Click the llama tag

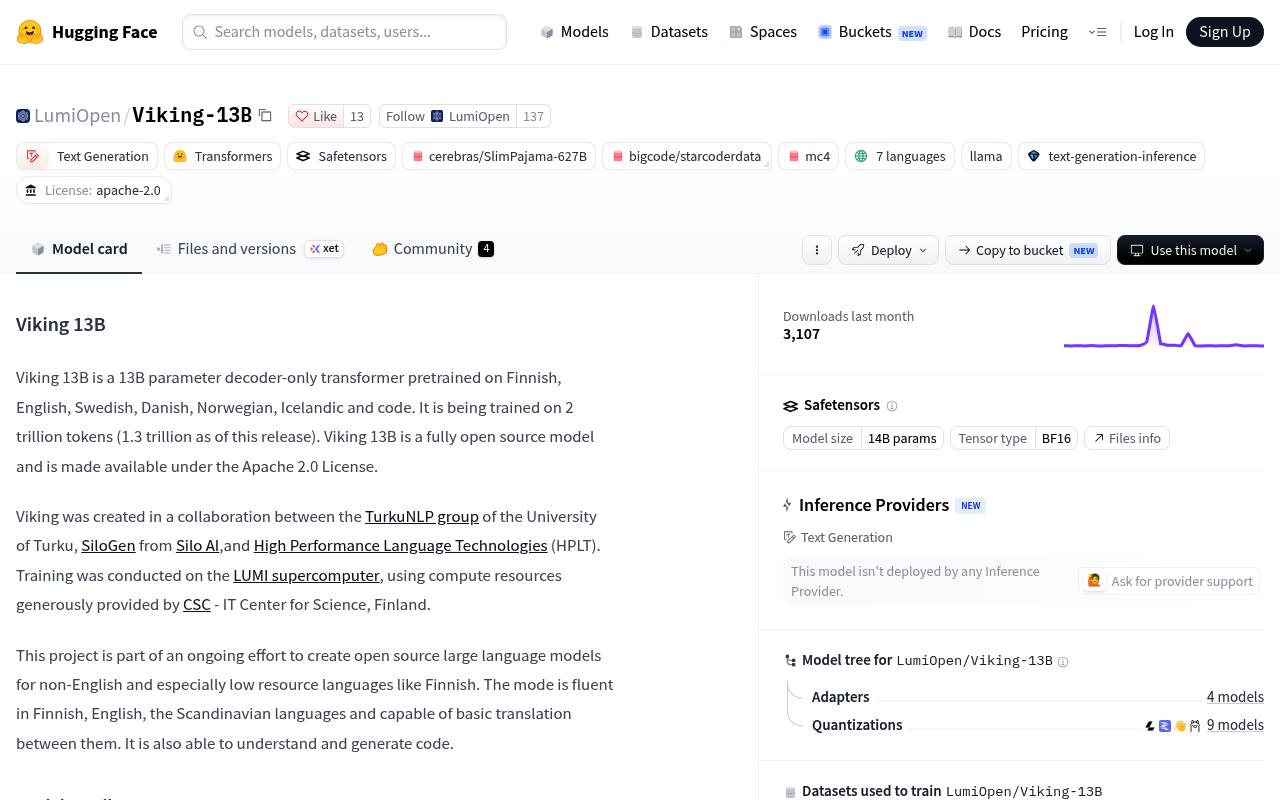(986, 156)
